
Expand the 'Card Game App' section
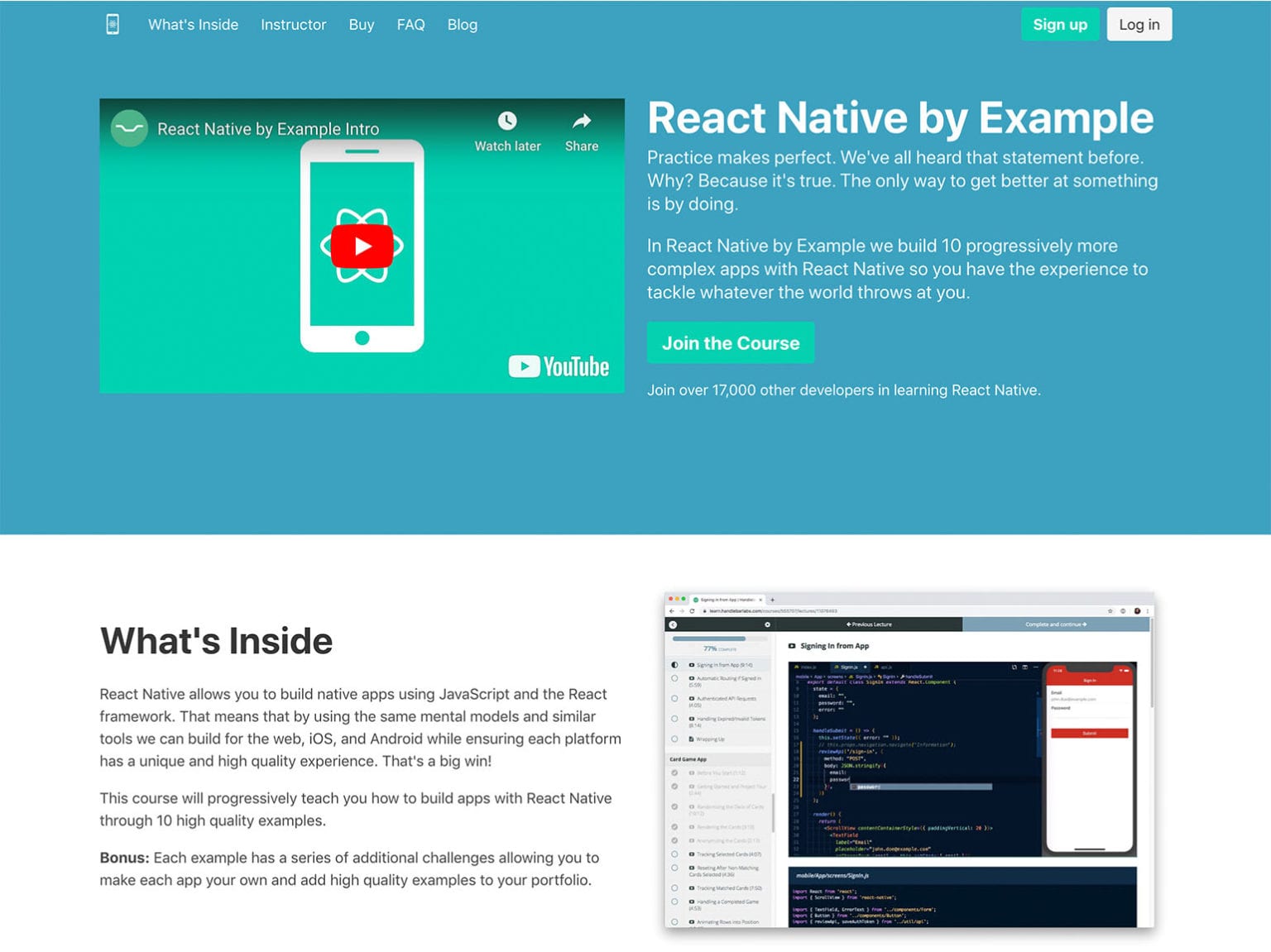[688, 759]
